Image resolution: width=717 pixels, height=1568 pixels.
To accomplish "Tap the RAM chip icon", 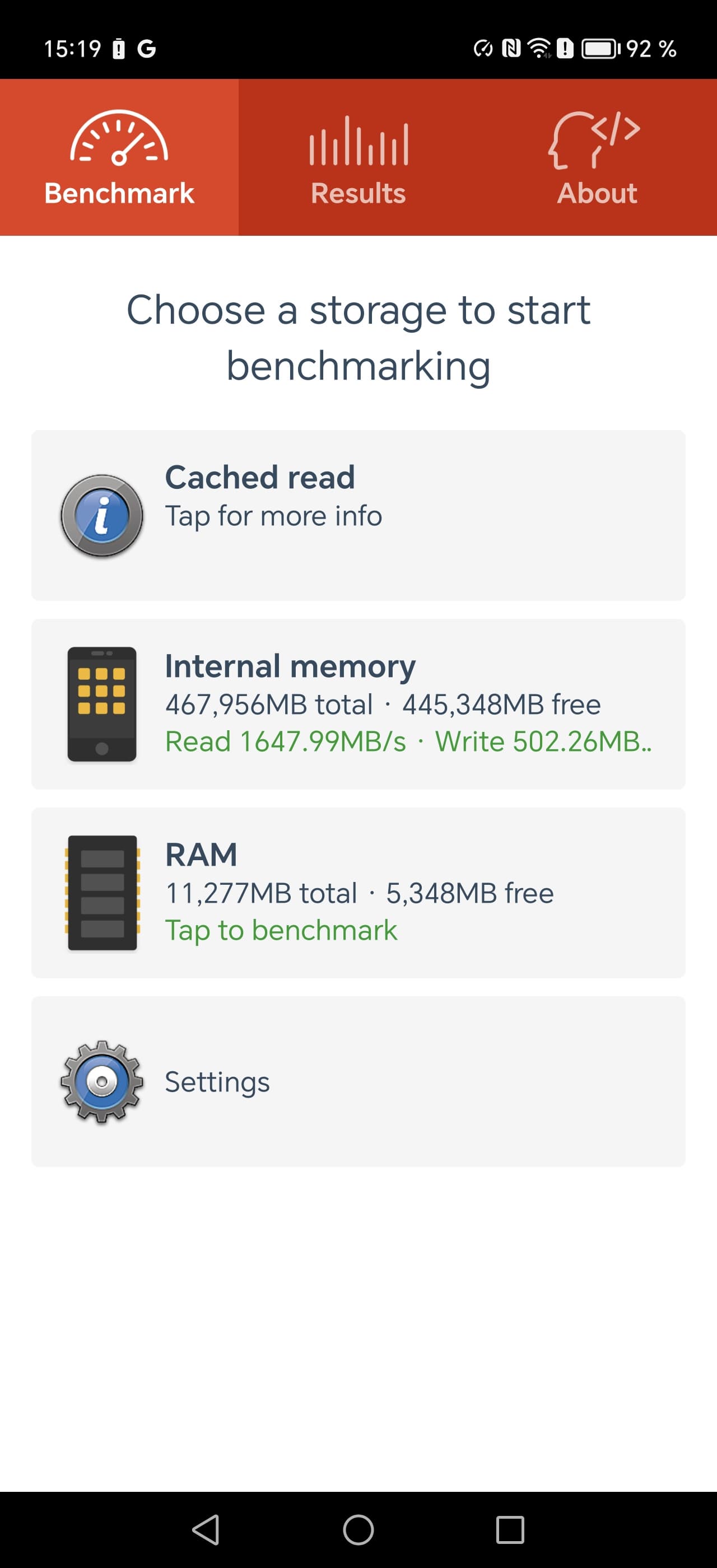I will click(103, 893).
